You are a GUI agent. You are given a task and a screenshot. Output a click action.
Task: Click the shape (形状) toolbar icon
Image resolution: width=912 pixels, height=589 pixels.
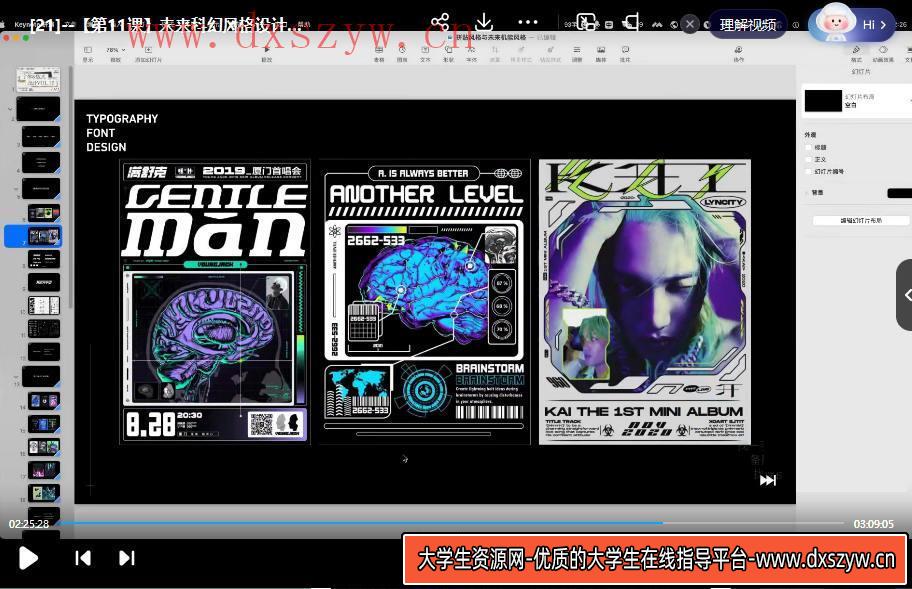(448, 50)
